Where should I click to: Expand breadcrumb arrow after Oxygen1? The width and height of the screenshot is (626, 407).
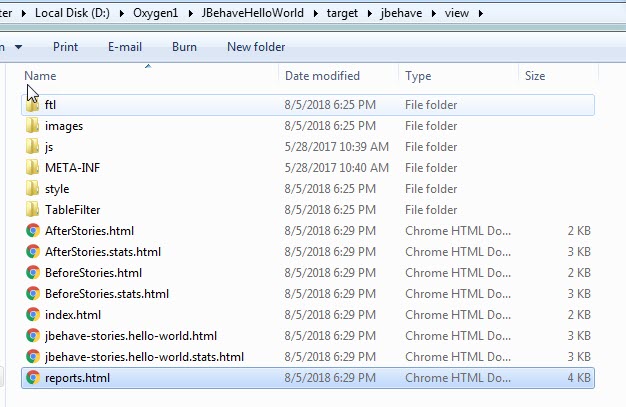click(x=190, y=14)
